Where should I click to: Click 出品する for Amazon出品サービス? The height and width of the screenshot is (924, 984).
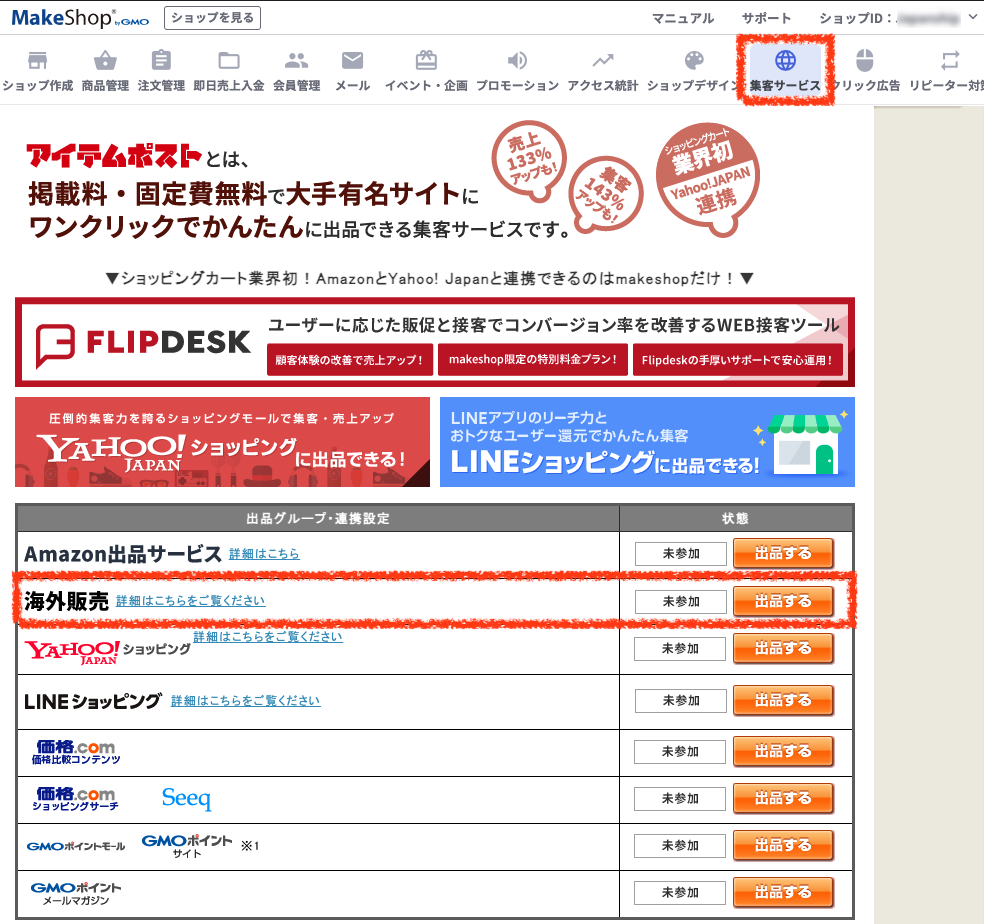coord(783,553)
